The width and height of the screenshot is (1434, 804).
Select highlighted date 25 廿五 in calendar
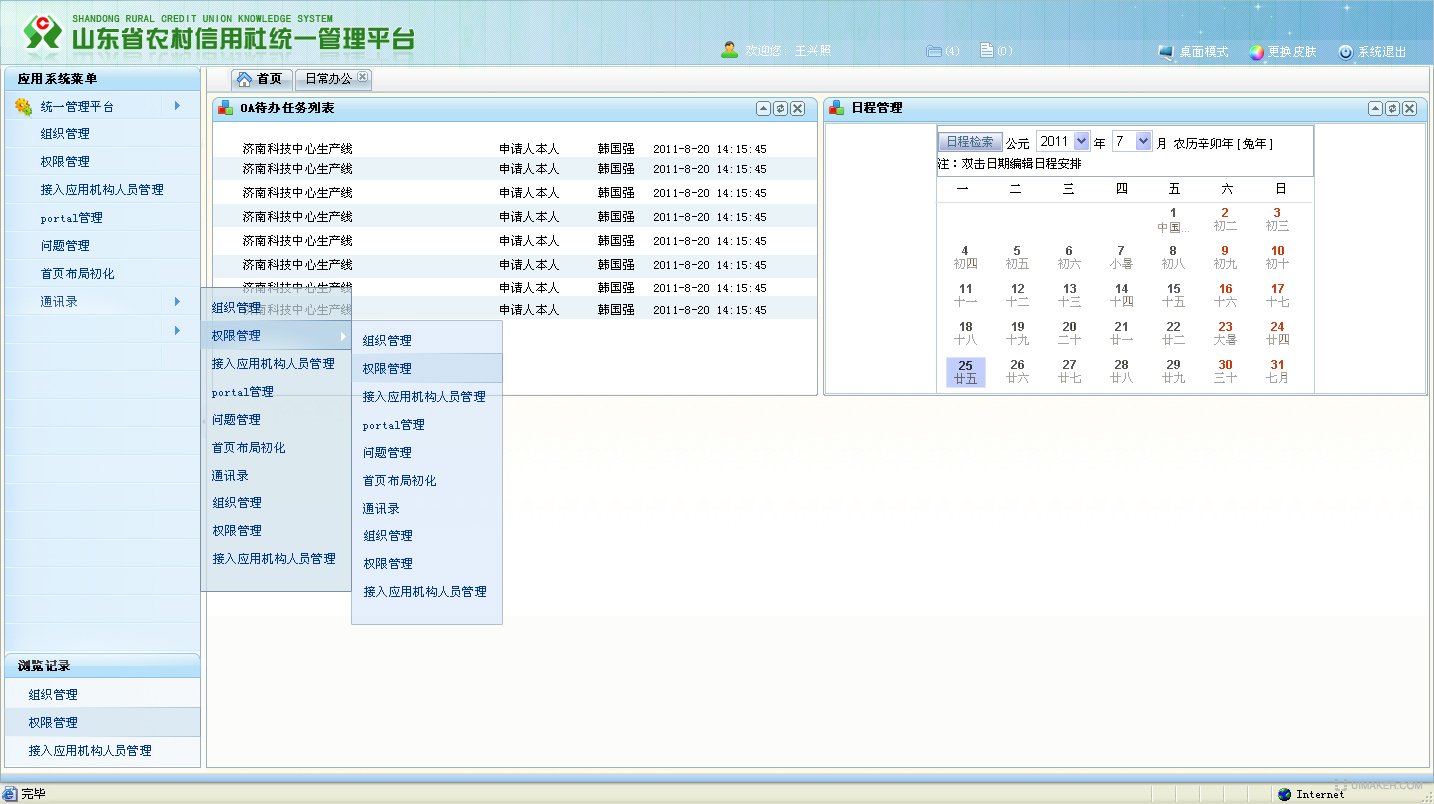tap(965, 372)
